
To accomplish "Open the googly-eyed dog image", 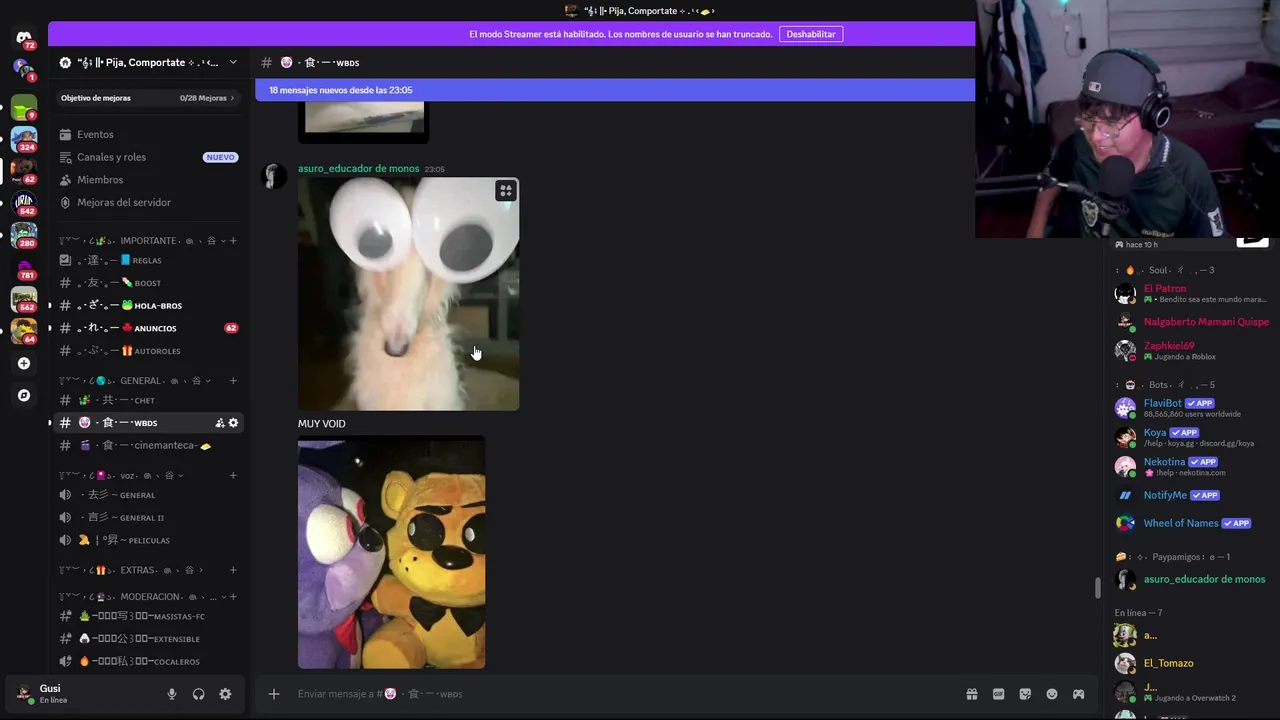I will pyautogui.click(x=408, y=294).
